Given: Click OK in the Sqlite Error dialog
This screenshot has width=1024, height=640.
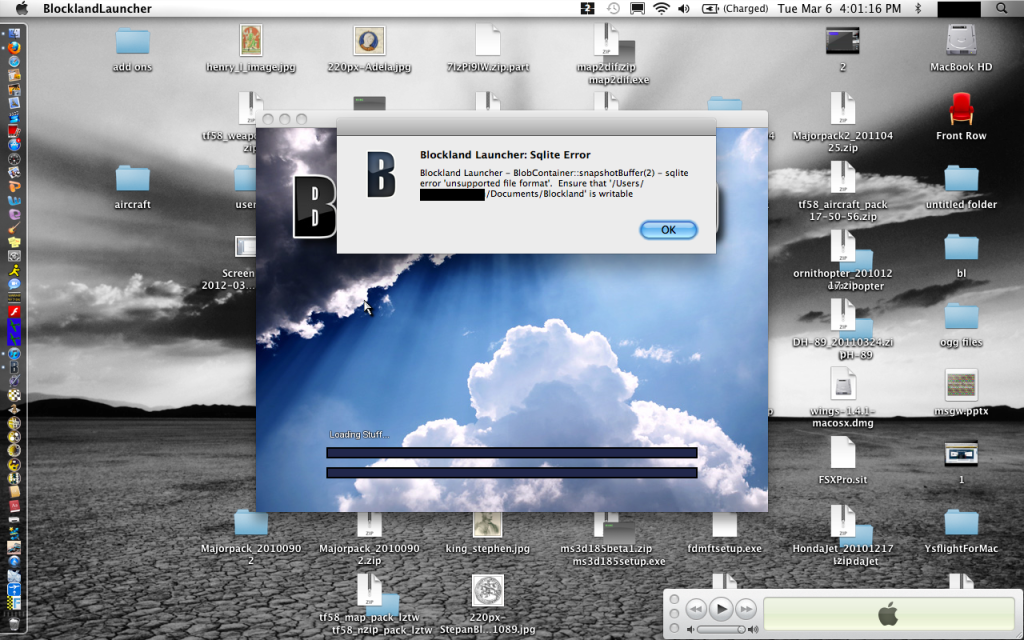Looking at the screenshot, I should 668,230.
